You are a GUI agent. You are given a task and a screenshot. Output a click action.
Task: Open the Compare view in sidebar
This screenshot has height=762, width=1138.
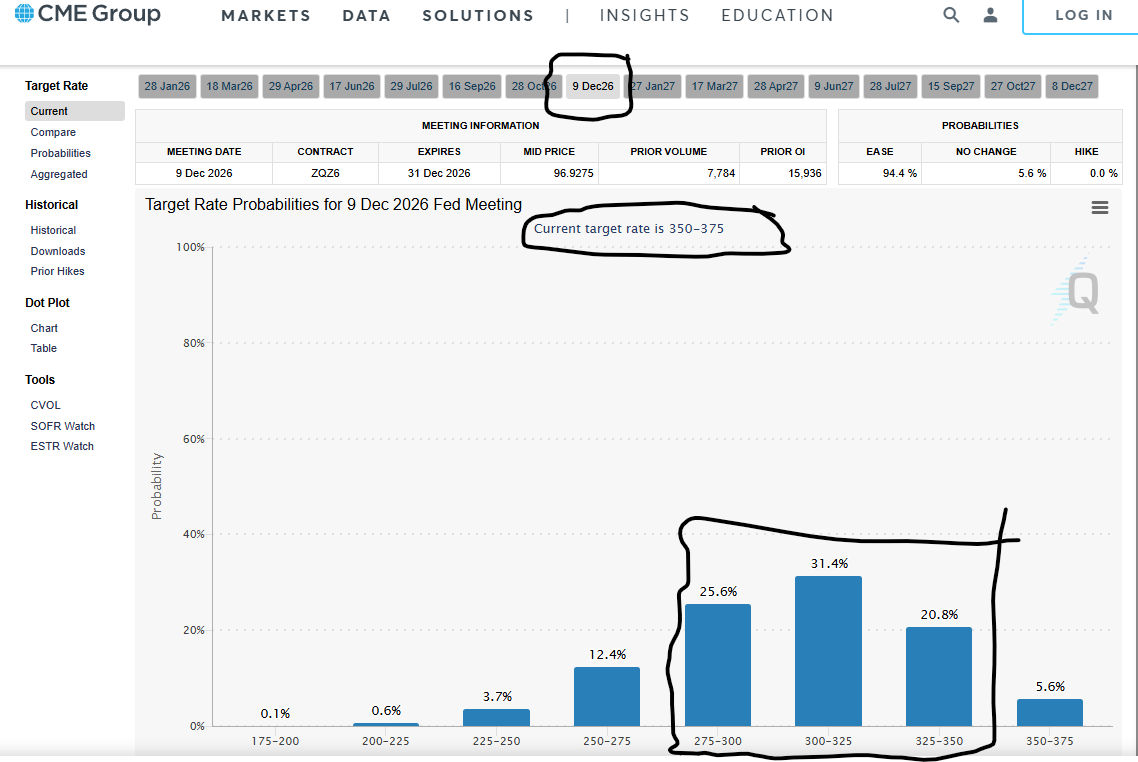[53, 132]
